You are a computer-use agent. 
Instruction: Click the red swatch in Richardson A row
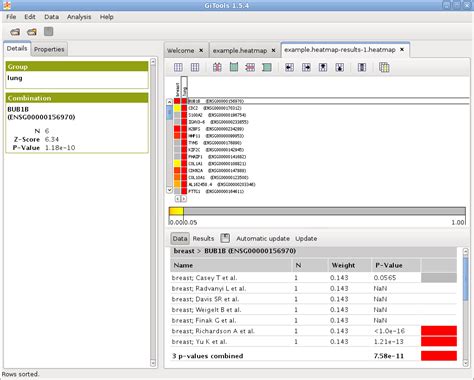[439, 331]
